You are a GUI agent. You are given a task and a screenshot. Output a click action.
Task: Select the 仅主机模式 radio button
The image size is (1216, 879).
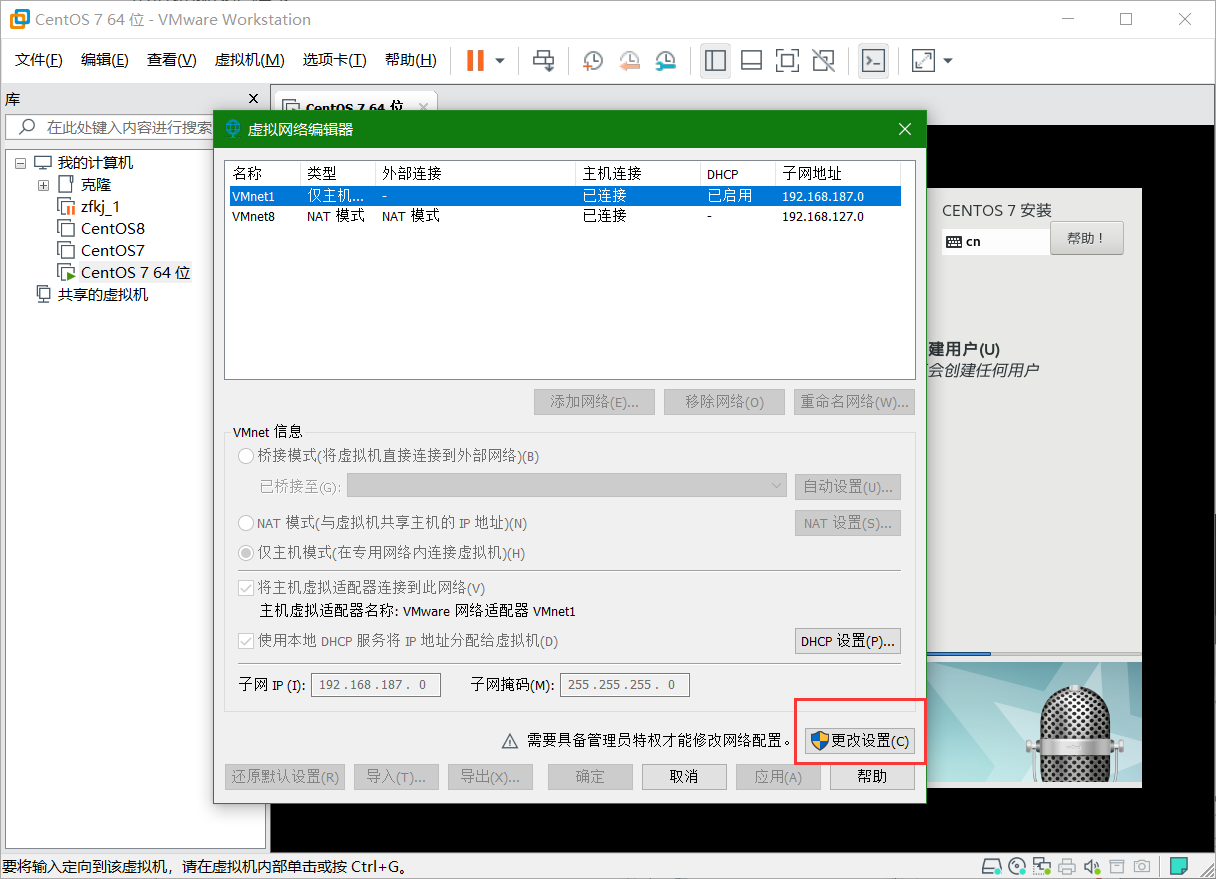[x=246, y=553]
